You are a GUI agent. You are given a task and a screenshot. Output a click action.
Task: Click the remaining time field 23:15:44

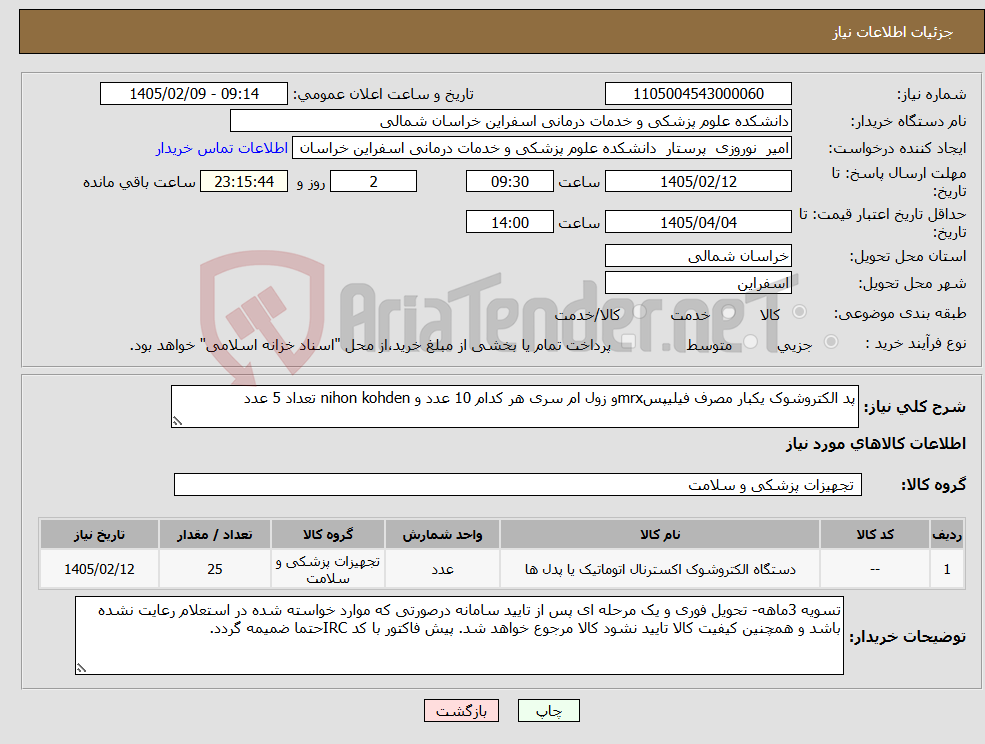[244, 182]
